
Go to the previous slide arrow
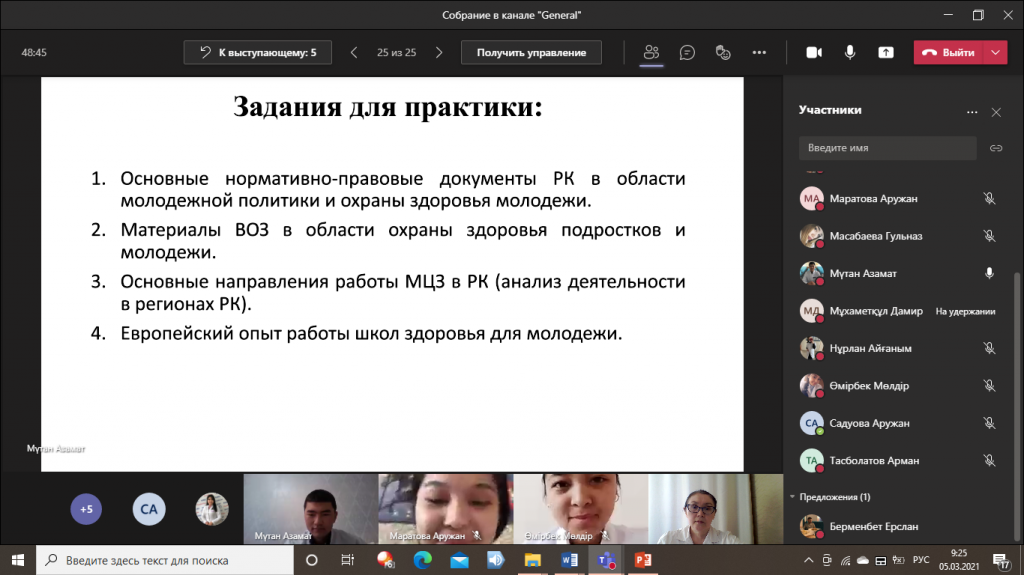354,53
